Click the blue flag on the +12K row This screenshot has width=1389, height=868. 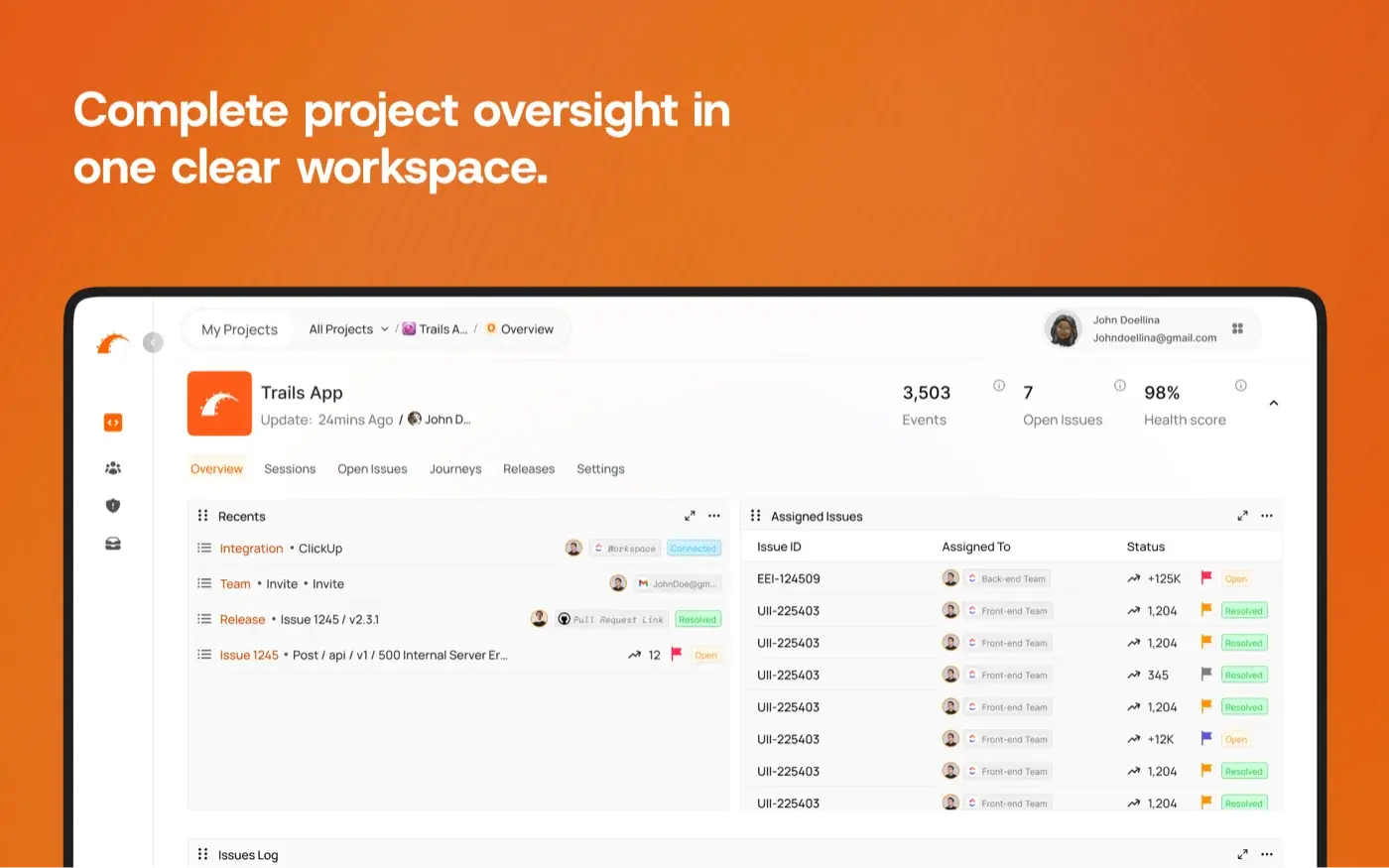[x=1206, y=739]
